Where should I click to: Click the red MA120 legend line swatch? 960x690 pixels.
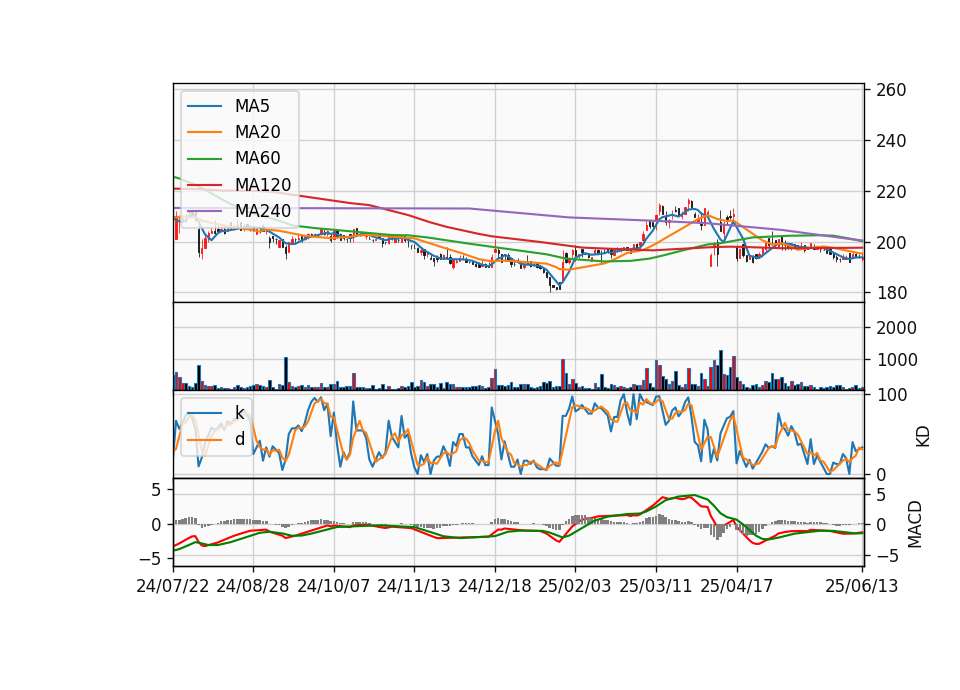coord(204,184)
